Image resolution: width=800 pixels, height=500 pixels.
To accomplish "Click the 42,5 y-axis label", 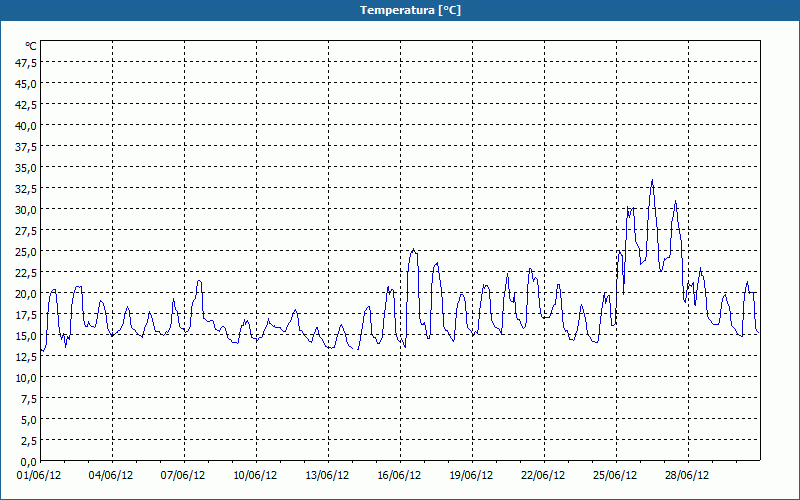I will pyautogui.click(x=26, y=105).
